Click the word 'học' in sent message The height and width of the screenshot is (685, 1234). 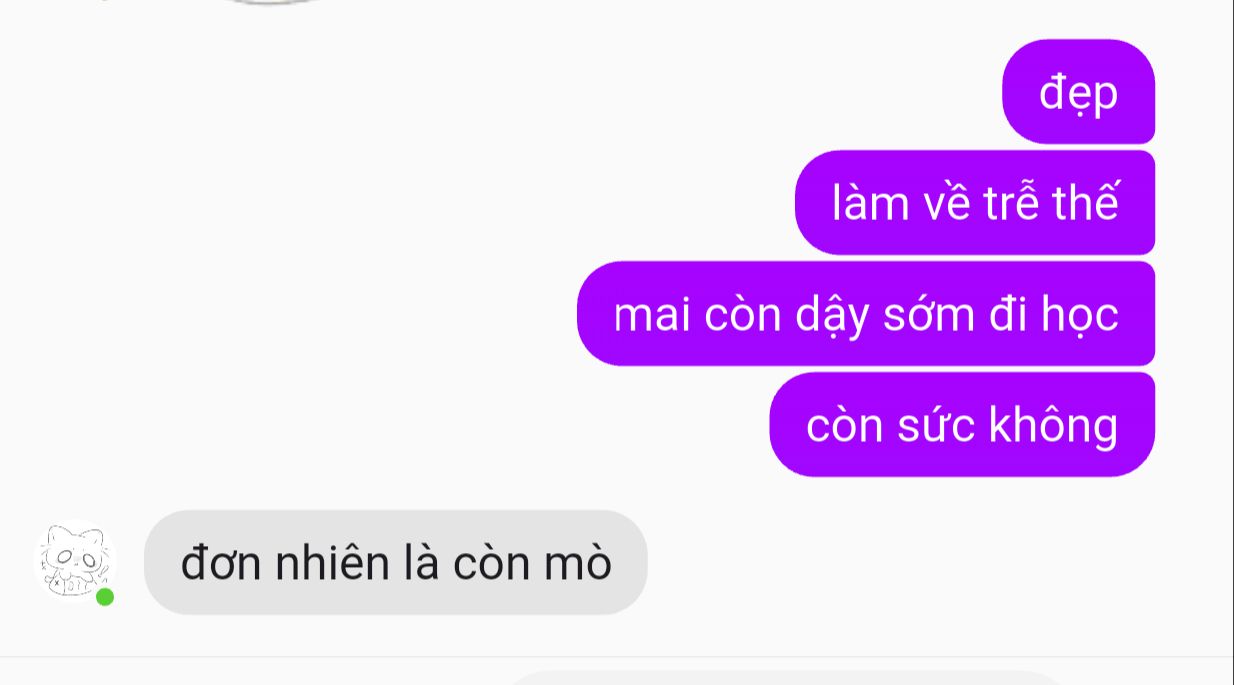click(x=1078, y=317)
